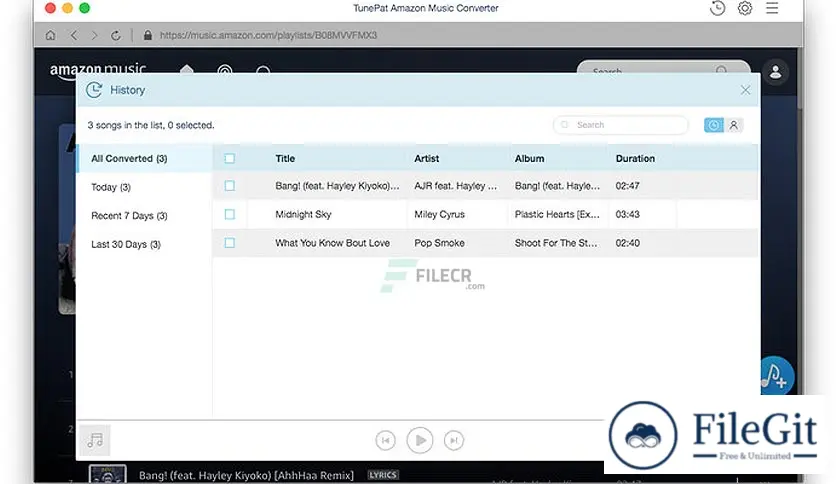This screenshot has width=836, height=484.
Task: Click the 02:40 duration cell
Action: click(628, 243)
